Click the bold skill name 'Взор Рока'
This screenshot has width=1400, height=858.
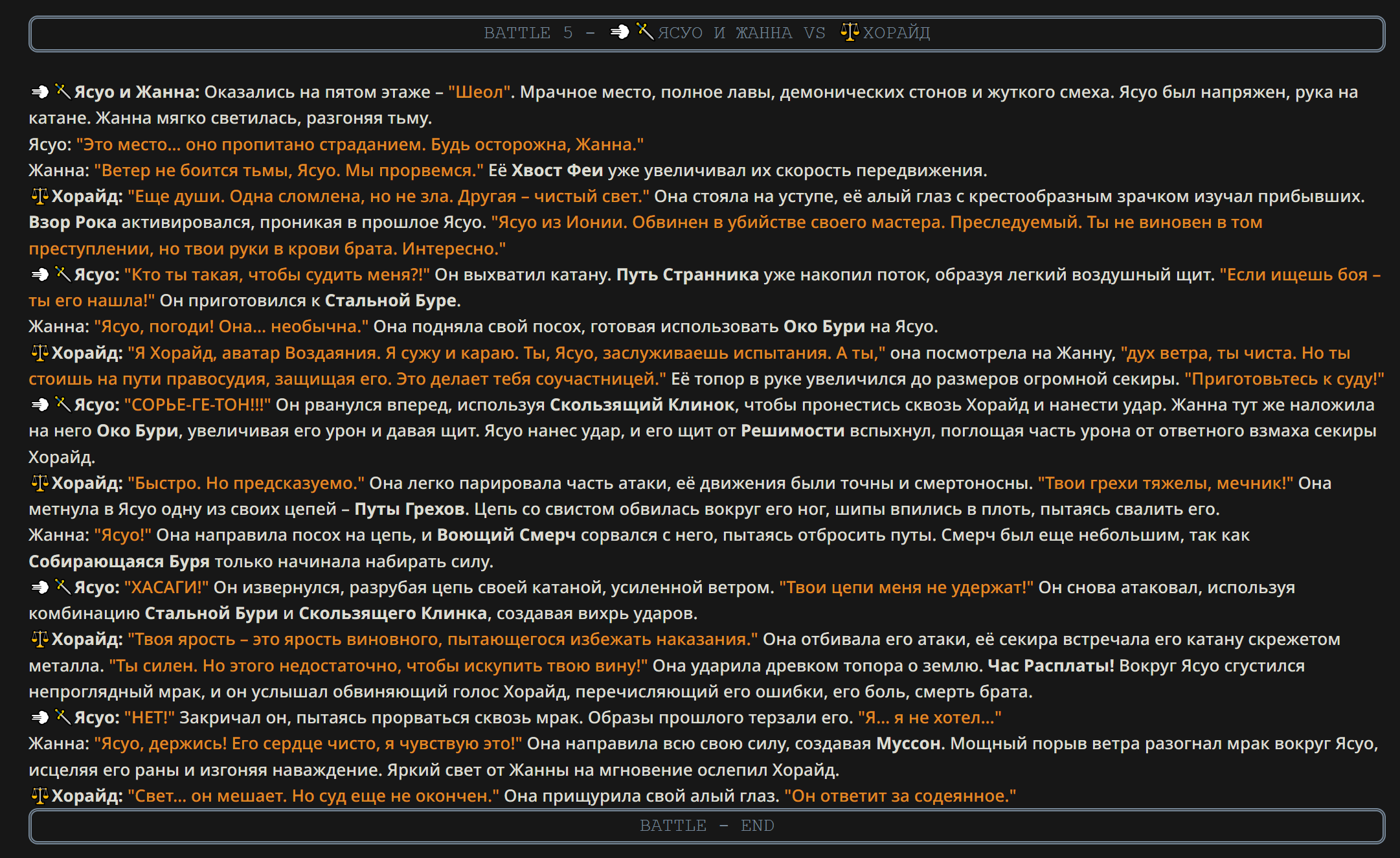(73, 222)
